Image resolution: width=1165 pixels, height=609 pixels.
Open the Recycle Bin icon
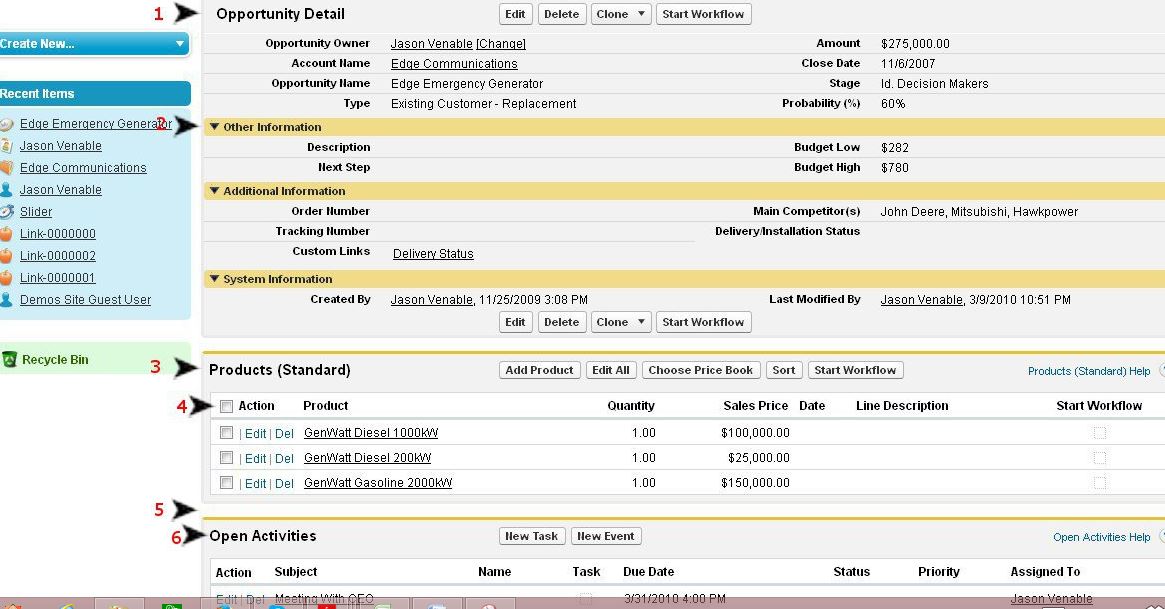(10, 360)
